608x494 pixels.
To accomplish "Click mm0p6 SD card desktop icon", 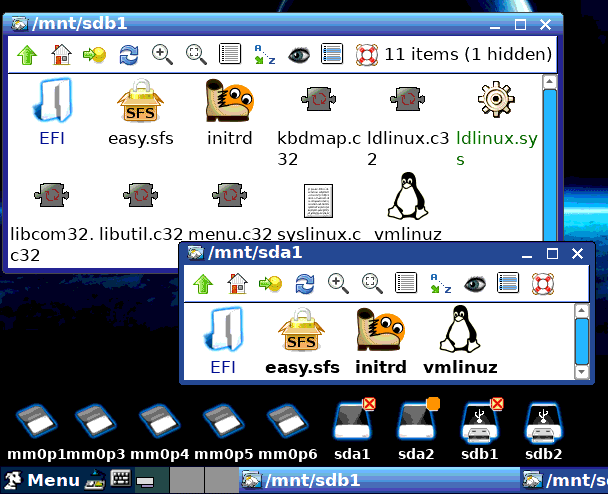I will pos(287,432).
